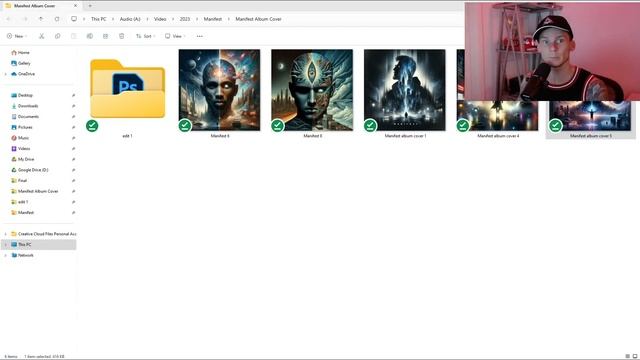Open edit 1 pinned sidebar folder
This screenshot has width=640, height=360.
[20, 202]
